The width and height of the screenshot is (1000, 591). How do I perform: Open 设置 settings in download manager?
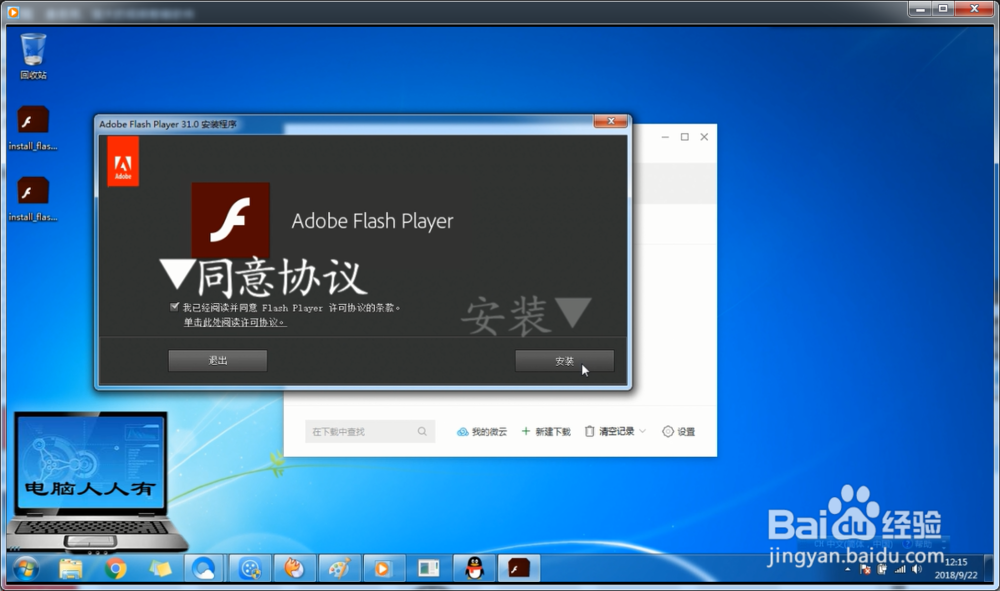pos(679,432)
